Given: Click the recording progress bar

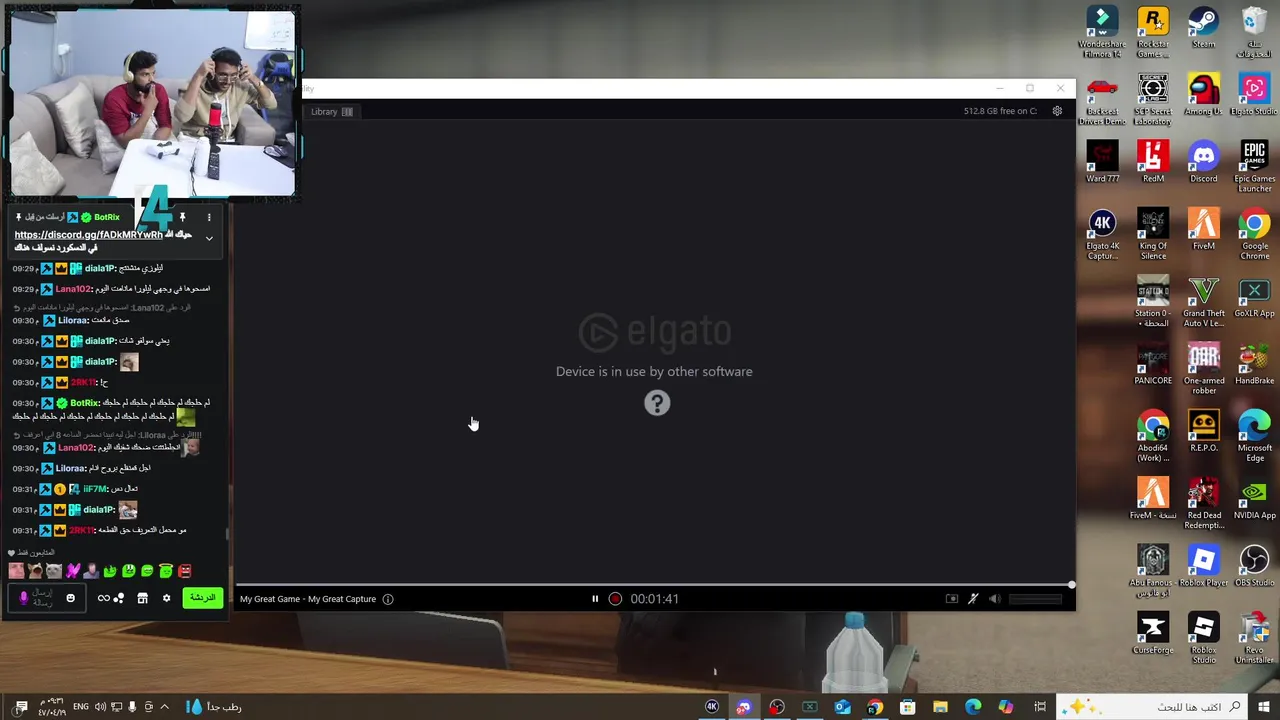Looking at the screenshot, I should [655, 585].
